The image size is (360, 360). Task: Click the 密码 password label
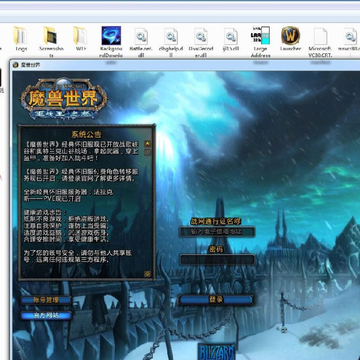216,249
